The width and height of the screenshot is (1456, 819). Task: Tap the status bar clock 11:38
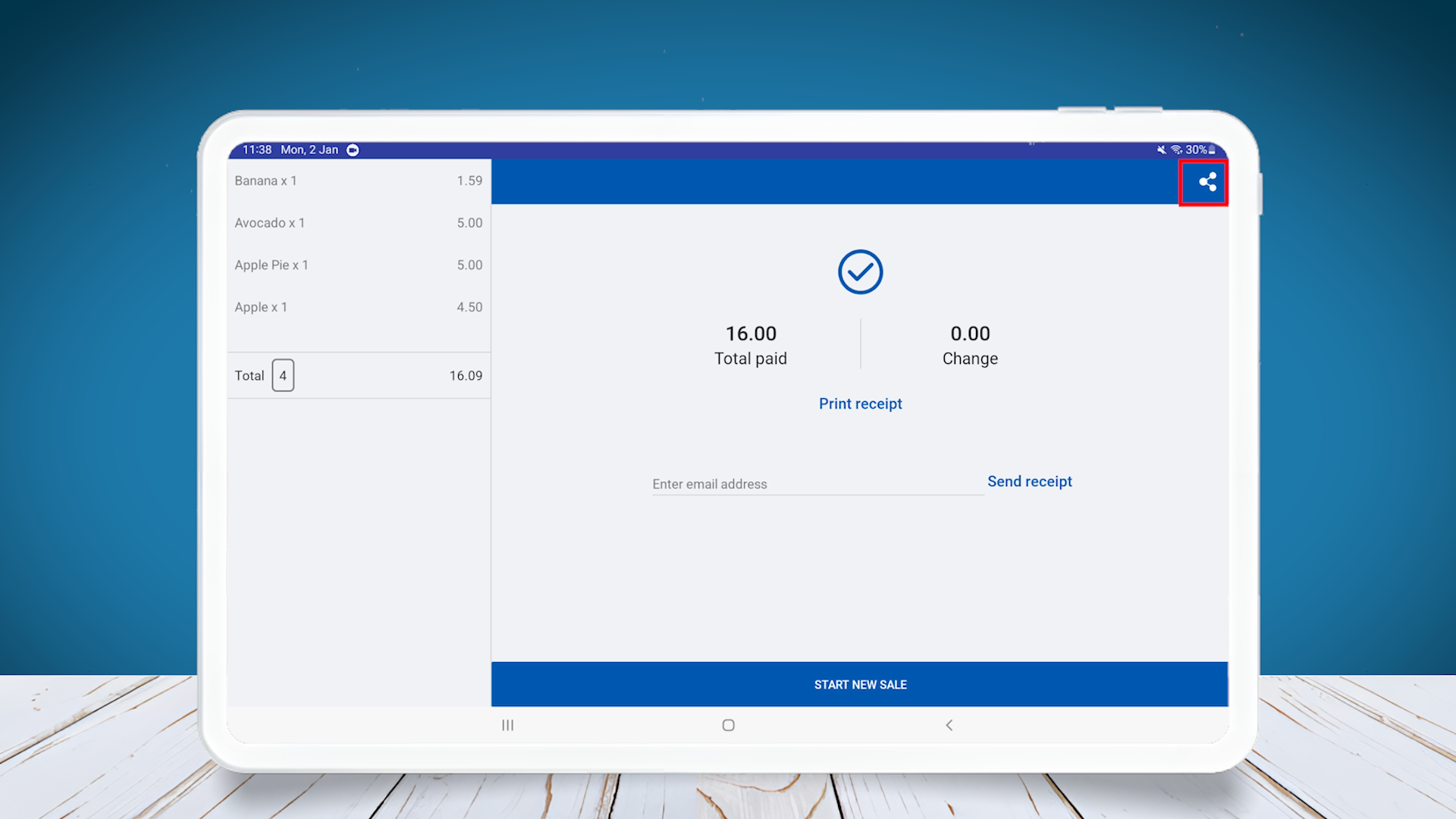[x=257, y=150]
